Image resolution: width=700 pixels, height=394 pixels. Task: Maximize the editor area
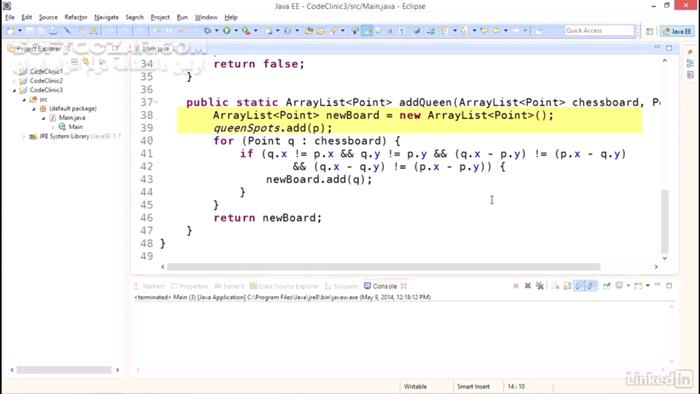[669, 48]
